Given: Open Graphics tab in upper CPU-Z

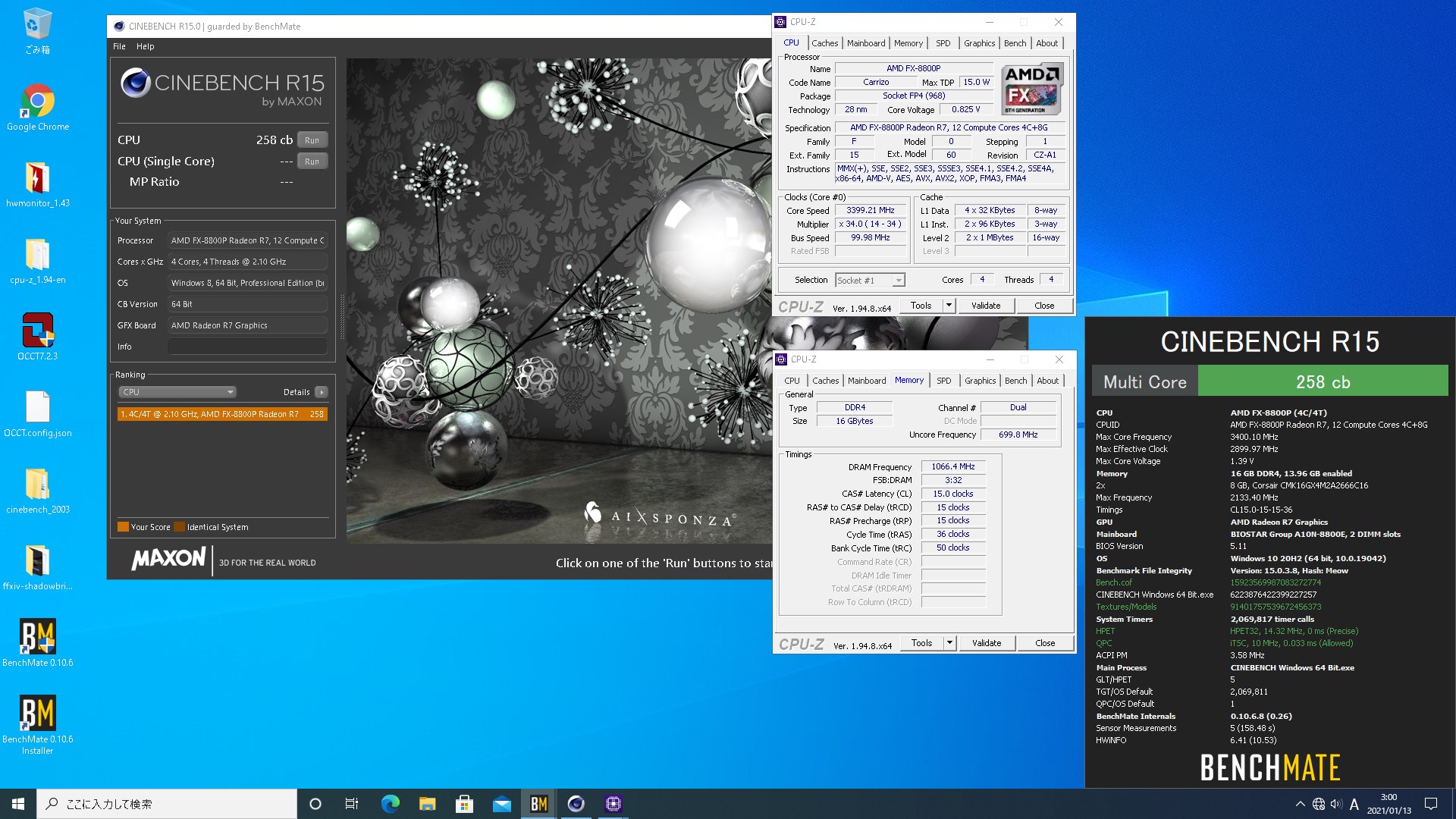Looking at the screenshot, I should pyautogui.click(x=979, y=43).
